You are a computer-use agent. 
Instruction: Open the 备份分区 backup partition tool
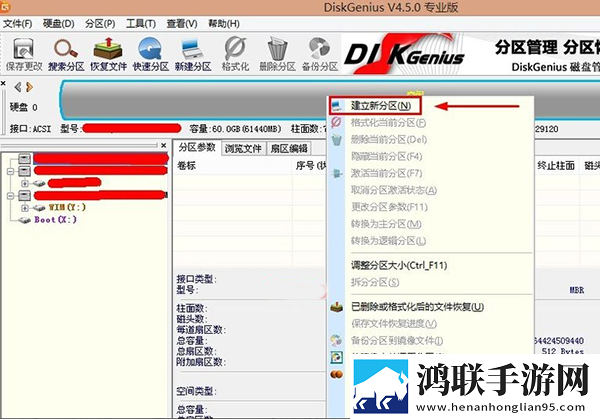click(x=320, y=55)
